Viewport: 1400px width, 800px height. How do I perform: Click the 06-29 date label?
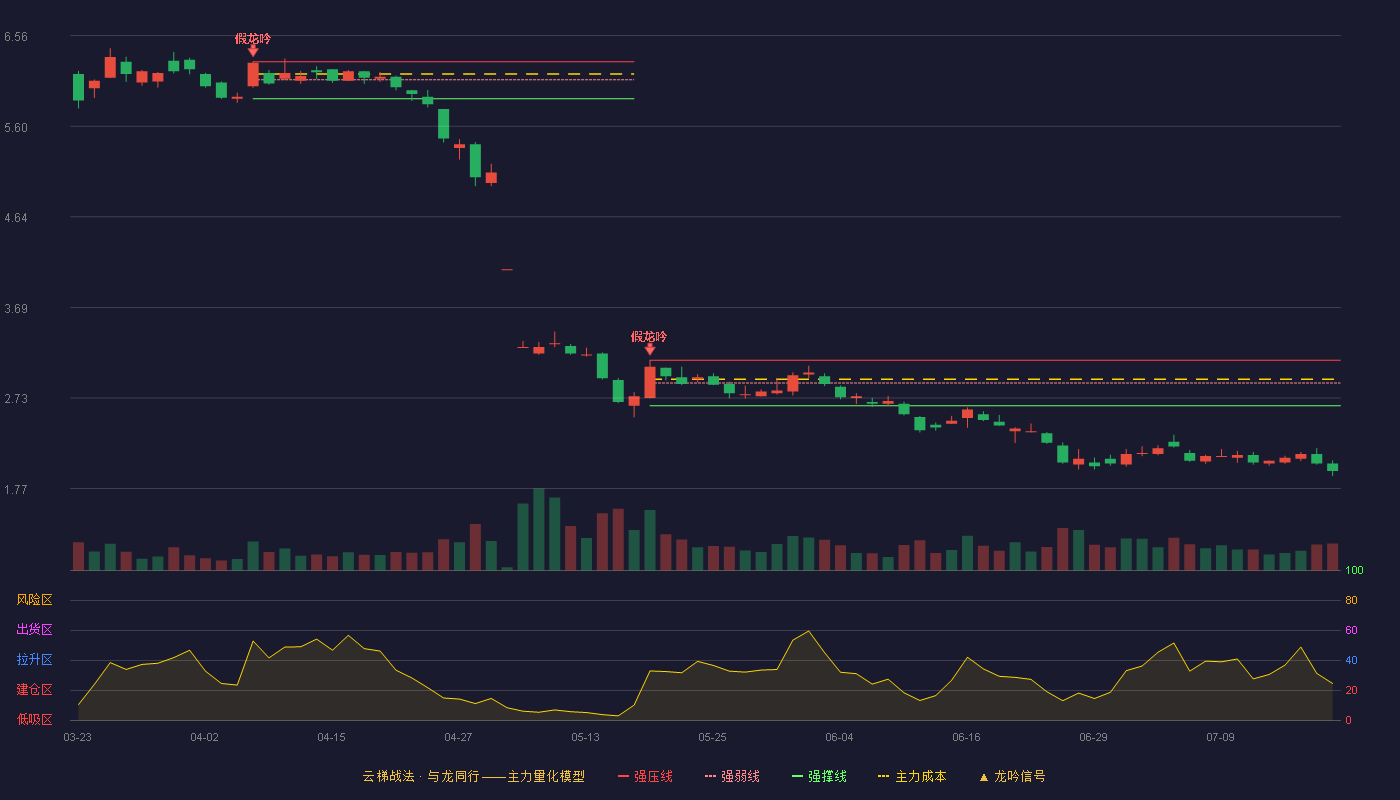click(x=1094, y=737)
